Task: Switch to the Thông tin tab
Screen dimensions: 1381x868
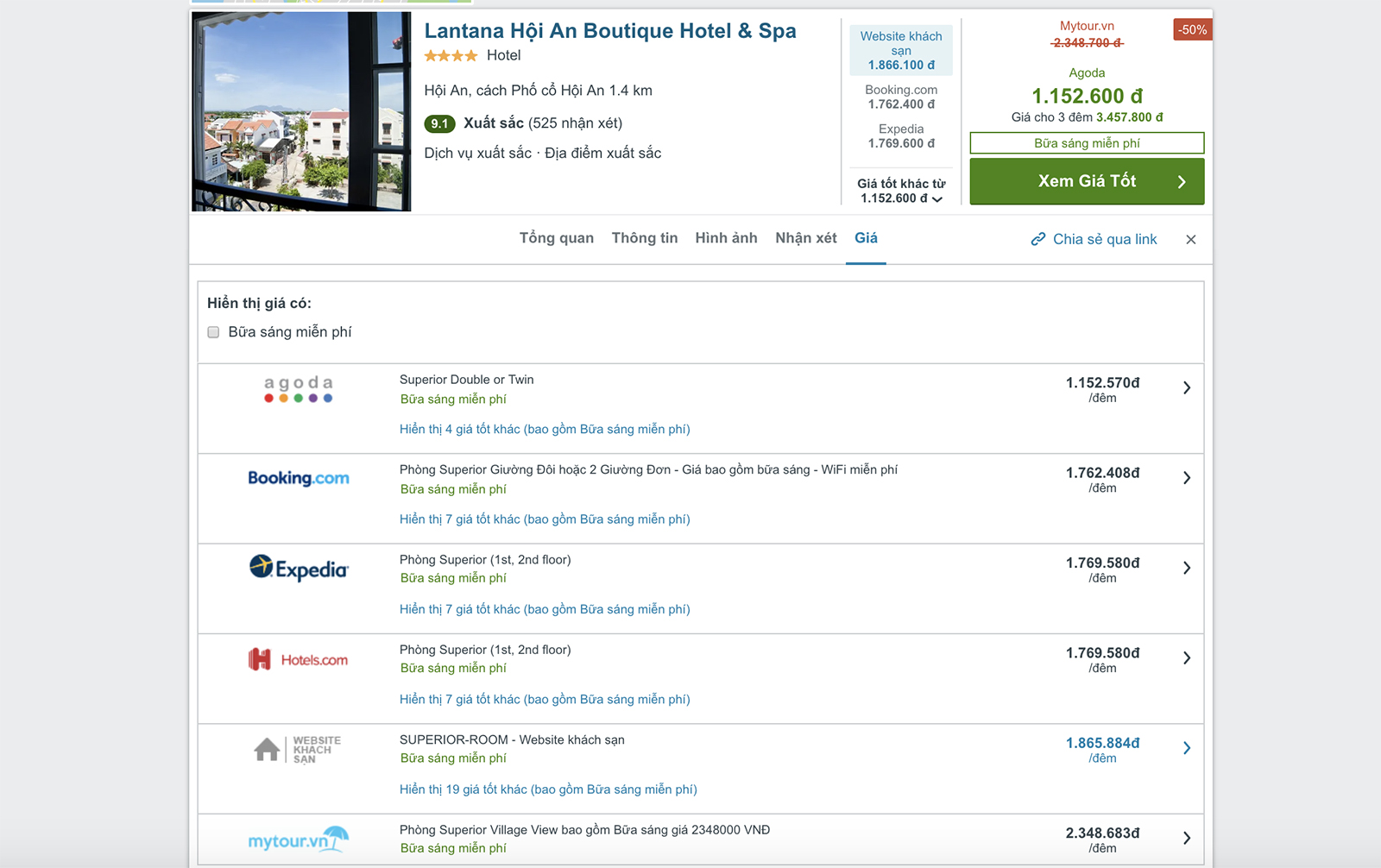Action: click(x=645, y=238)
